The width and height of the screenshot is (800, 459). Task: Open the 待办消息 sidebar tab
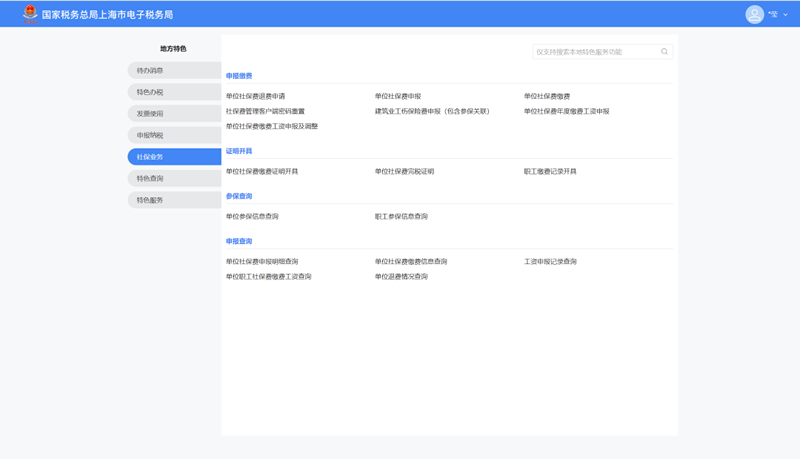tap(173, 71)
